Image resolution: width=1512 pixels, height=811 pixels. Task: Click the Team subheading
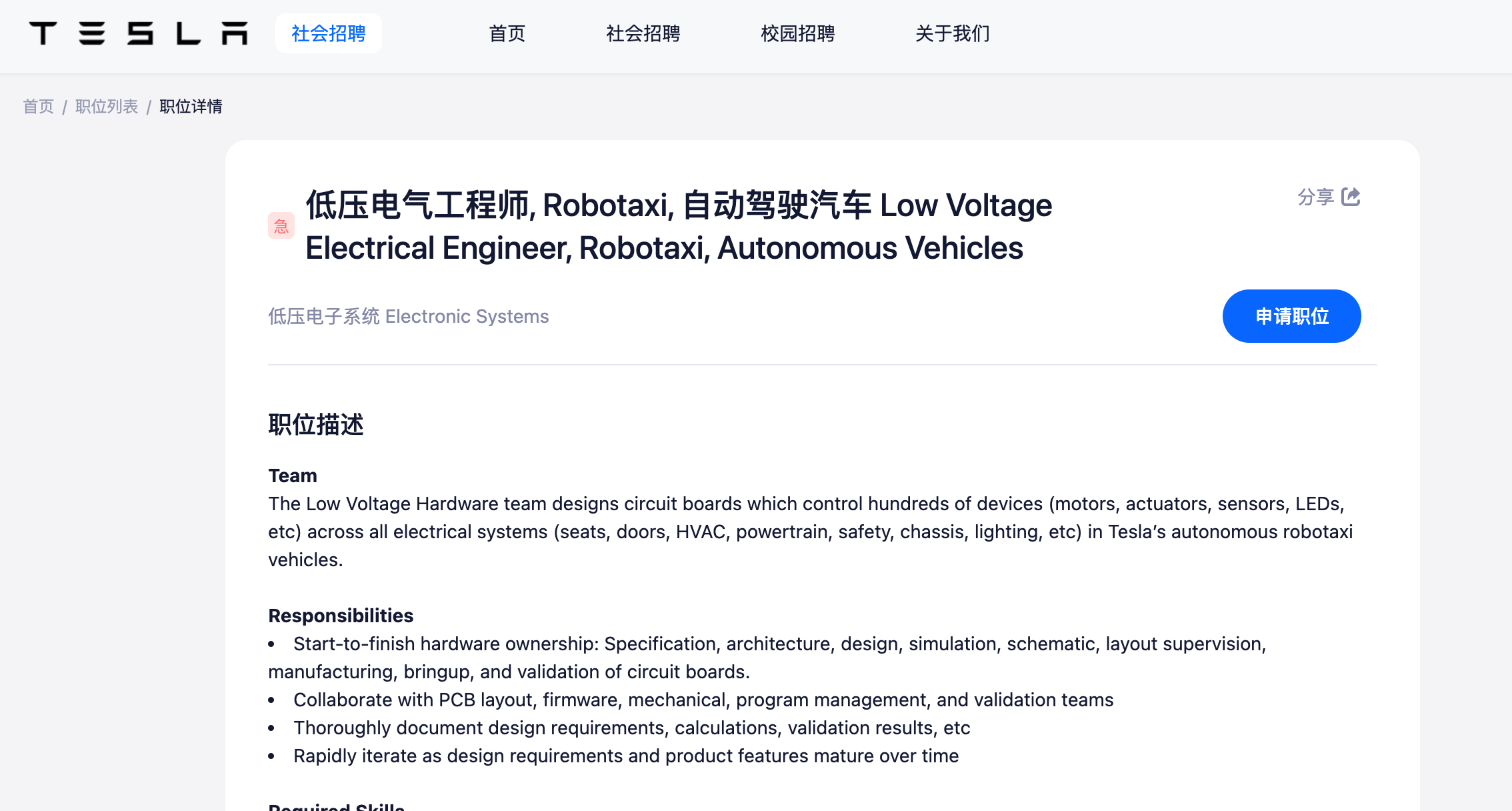[x=293, y=476]
